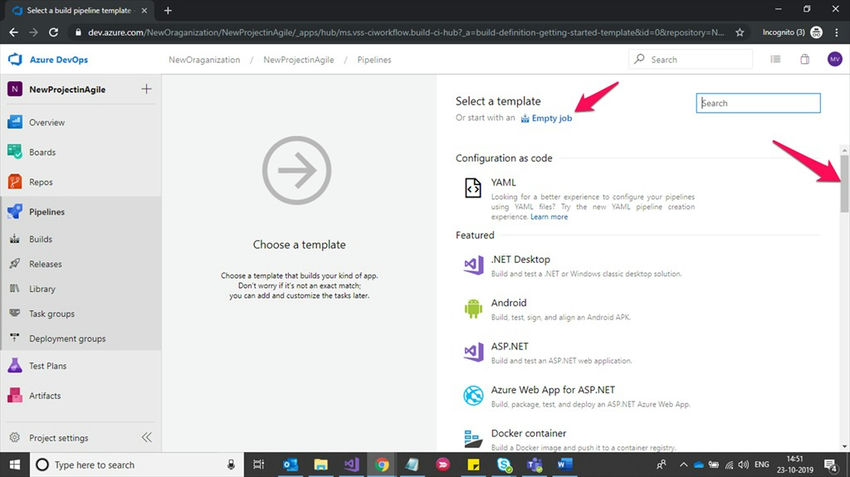The image size is (850, 477).
Task: Reload the browser page
Action: [53, 33]
